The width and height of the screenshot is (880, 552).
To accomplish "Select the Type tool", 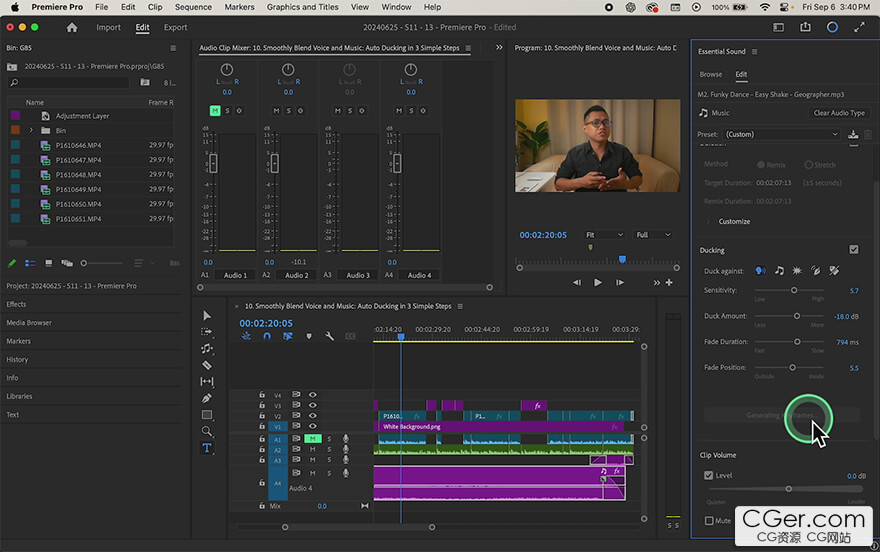I will click(x=207, y=448).
